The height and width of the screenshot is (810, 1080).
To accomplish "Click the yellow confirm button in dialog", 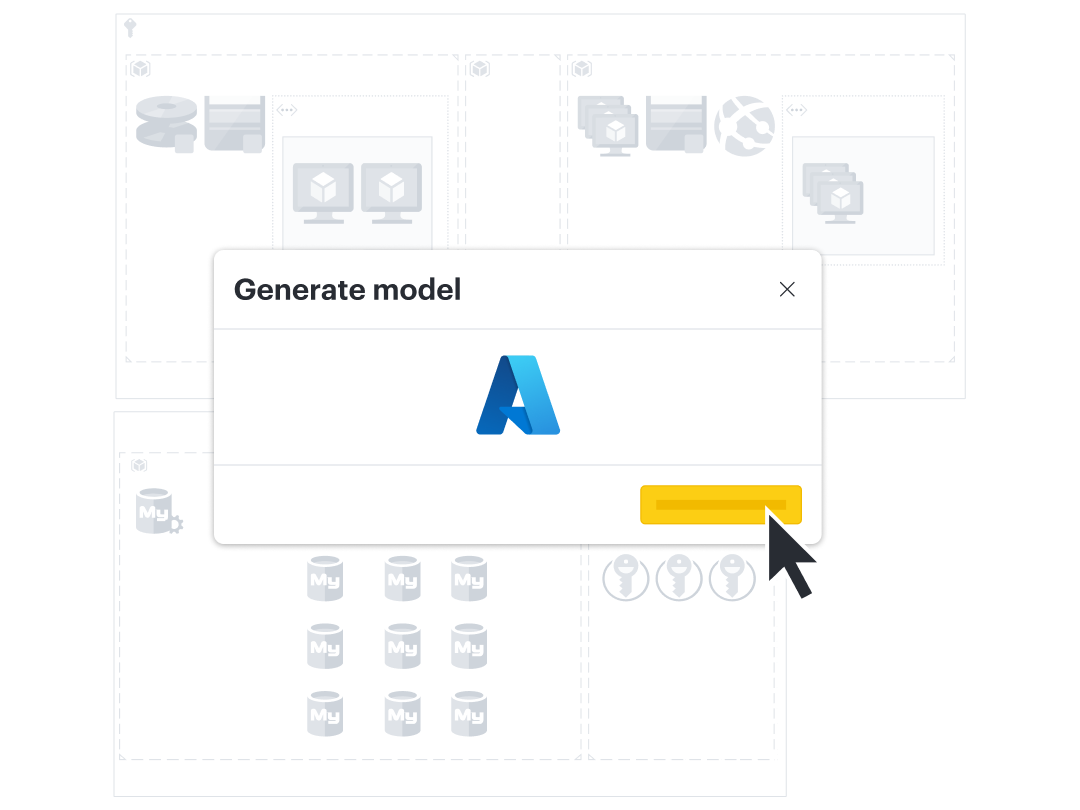I will pyautogui.click(x=720, y=505).
